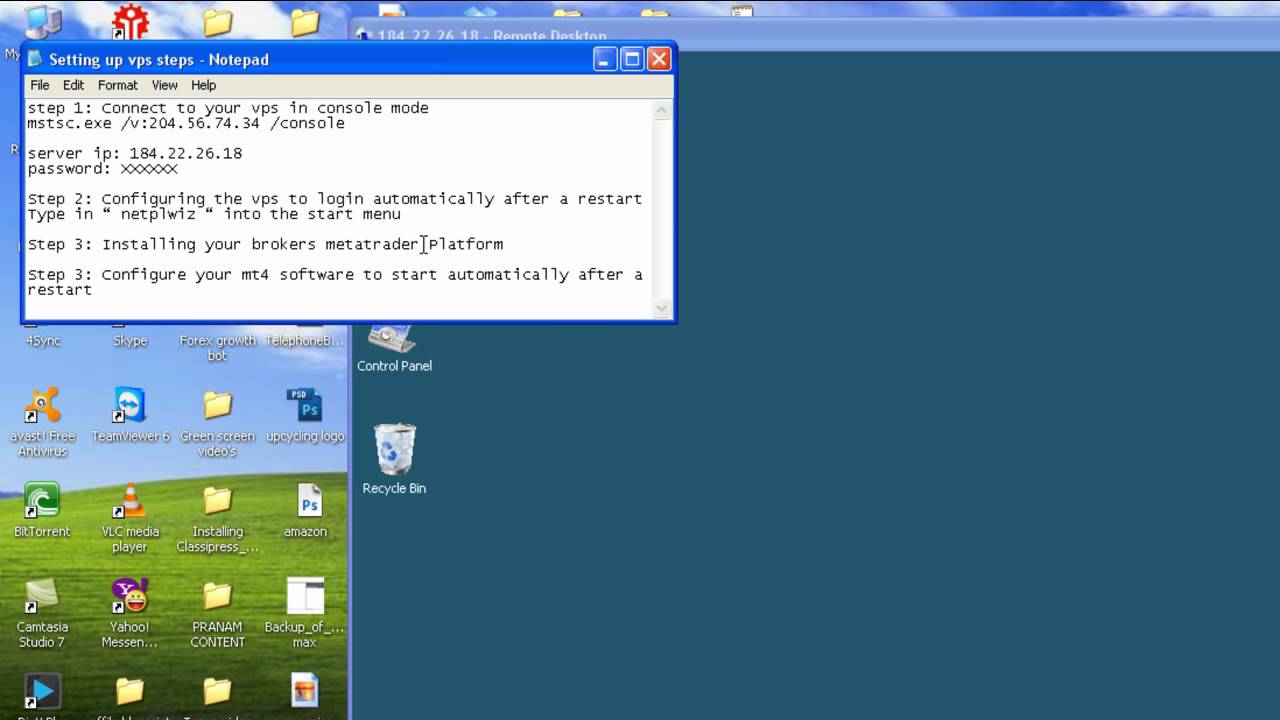Click the Skype desktop icon label
This screenshot has height=720, width=1280.
coord(130,341)
